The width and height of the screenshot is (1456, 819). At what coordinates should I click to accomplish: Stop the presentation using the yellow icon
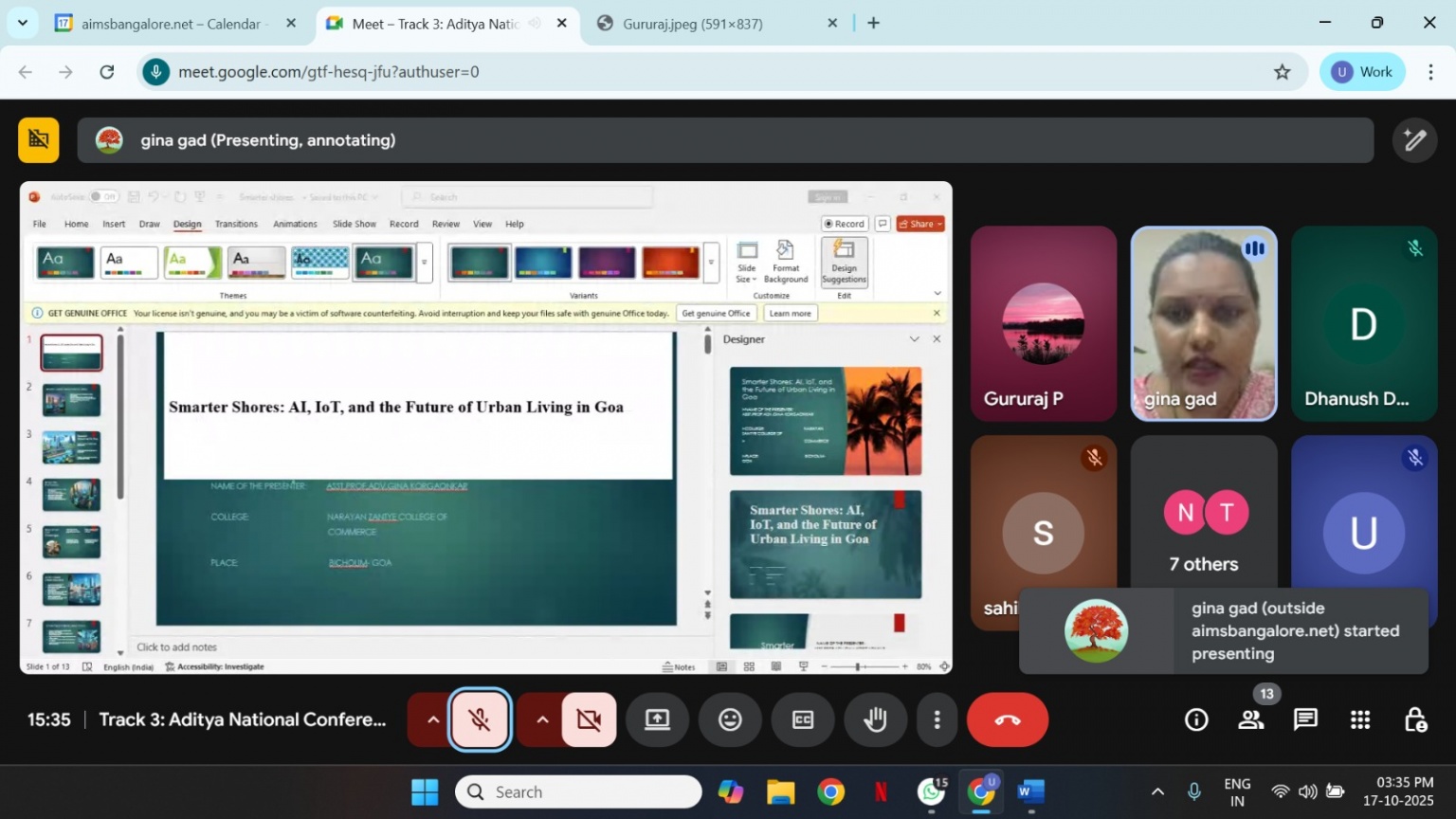coord(39,140)
